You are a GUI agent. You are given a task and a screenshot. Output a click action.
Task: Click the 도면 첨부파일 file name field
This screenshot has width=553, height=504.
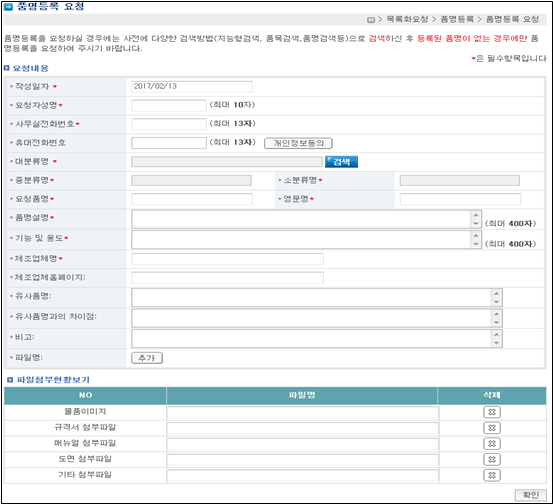click(303, 460)
